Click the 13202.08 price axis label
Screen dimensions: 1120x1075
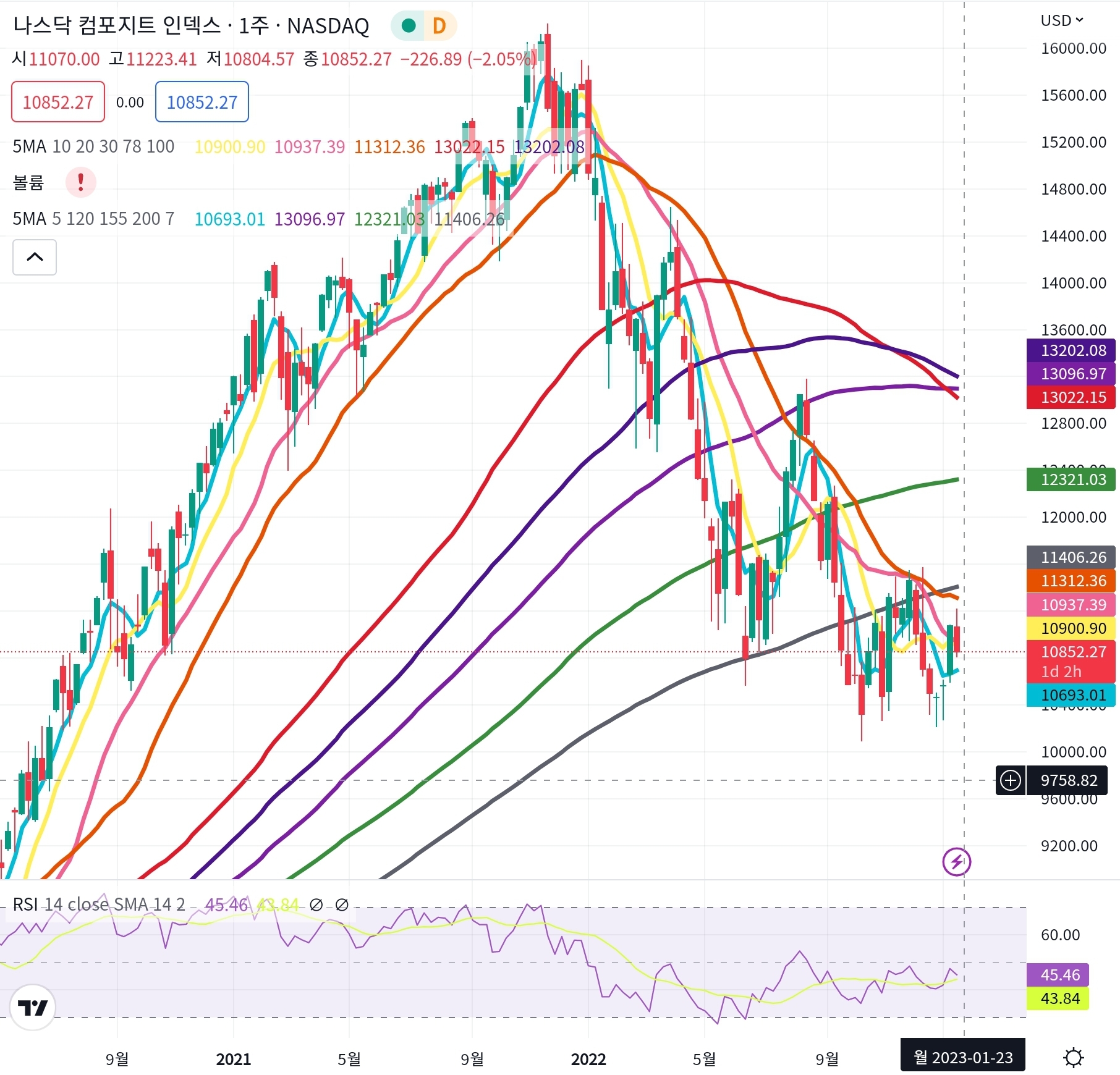click(1071, 350)
